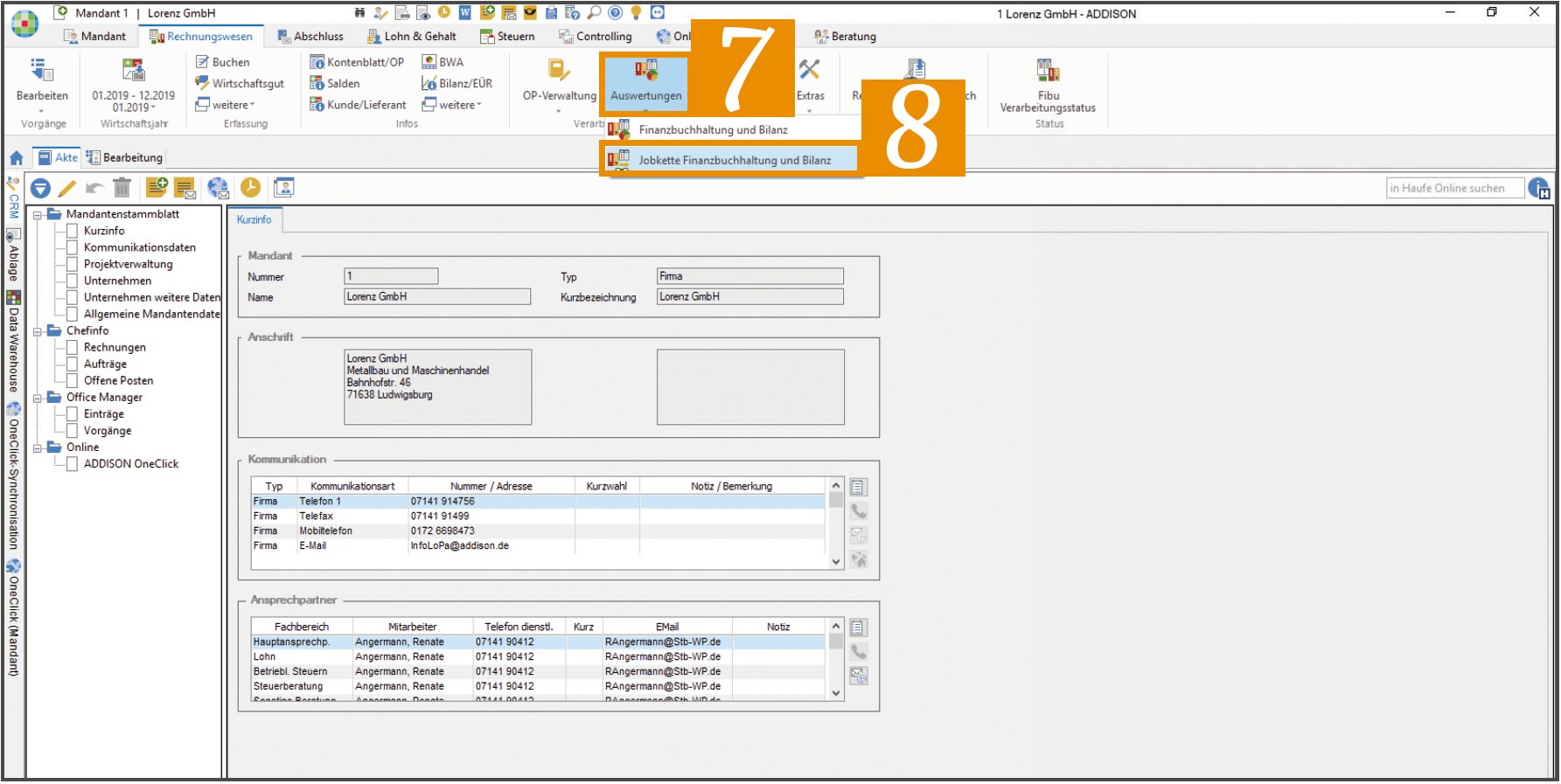Open the BWA report
This screenshot has height=784, width=1561.
[443, 62]
